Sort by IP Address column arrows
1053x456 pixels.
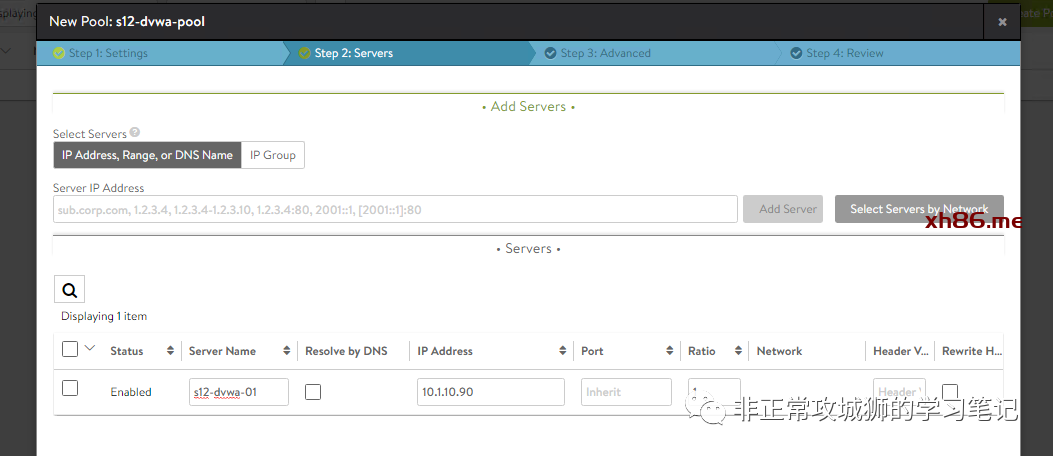pyautogui.click(x=562, y=351)
